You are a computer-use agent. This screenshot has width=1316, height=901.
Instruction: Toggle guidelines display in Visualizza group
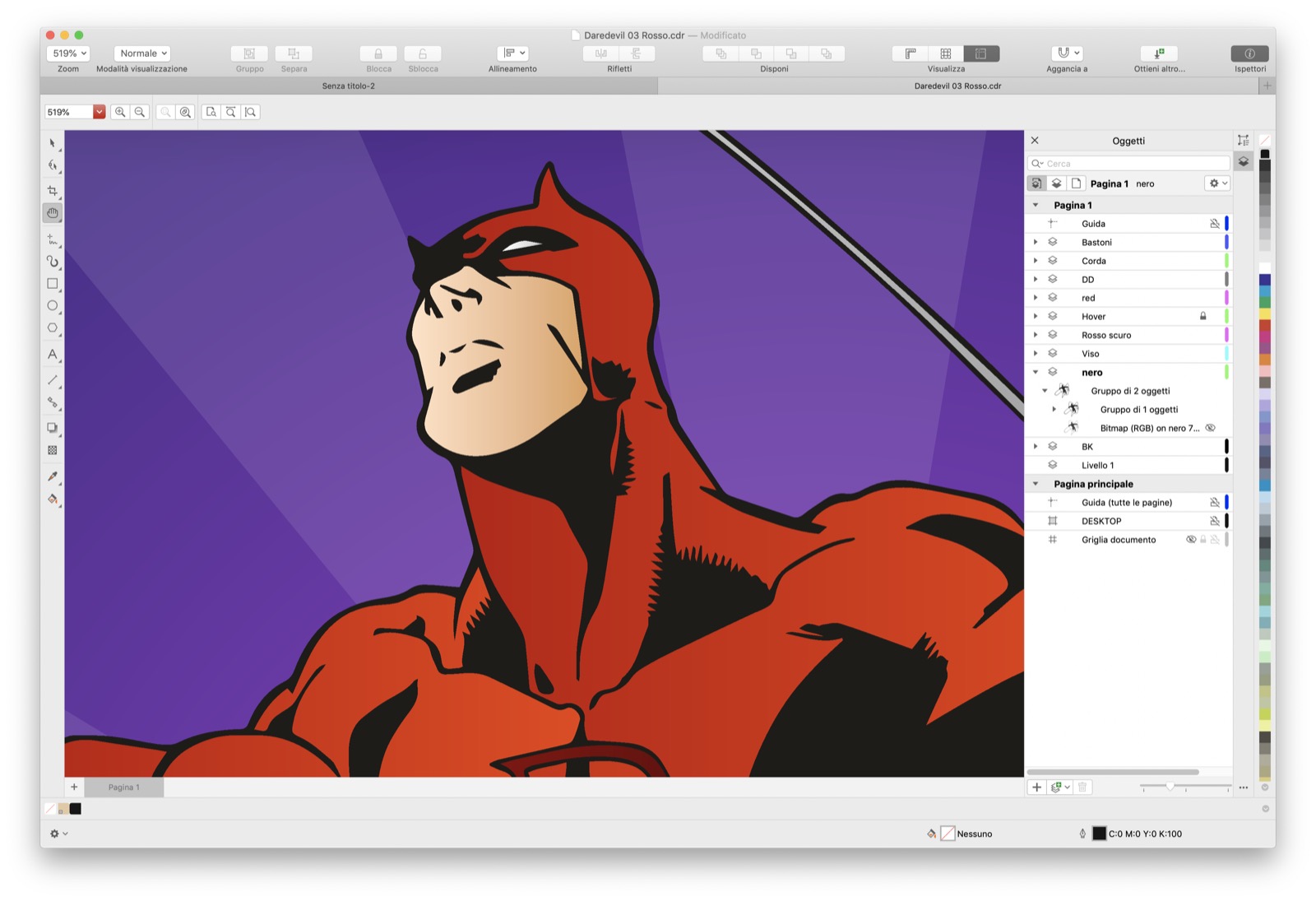[x=981, y=53]
